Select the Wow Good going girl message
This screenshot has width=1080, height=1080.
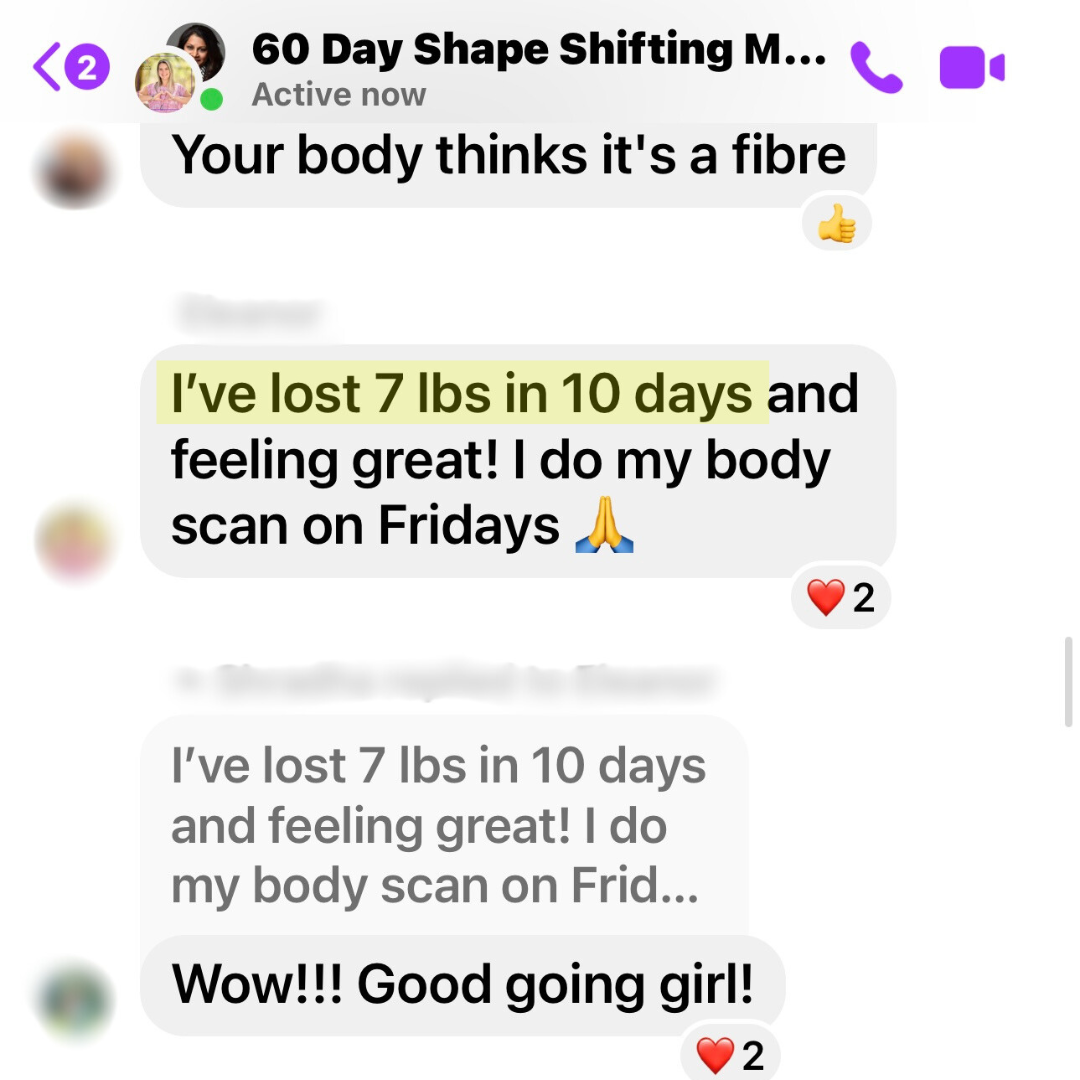coord(462,985)
